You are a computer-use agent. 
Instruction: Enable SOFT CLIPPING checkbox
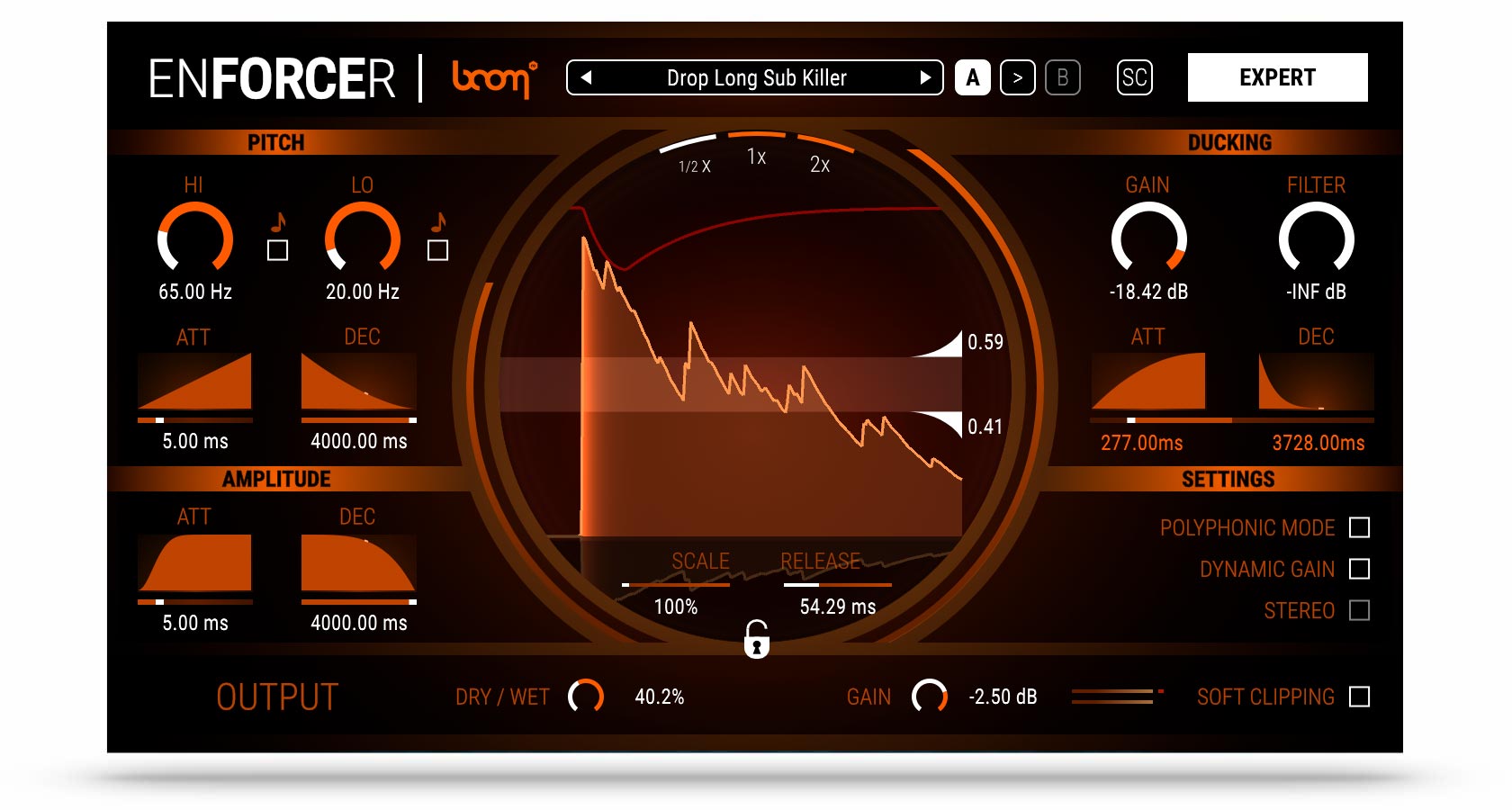pyautogui.click(x=1360, y=697)
